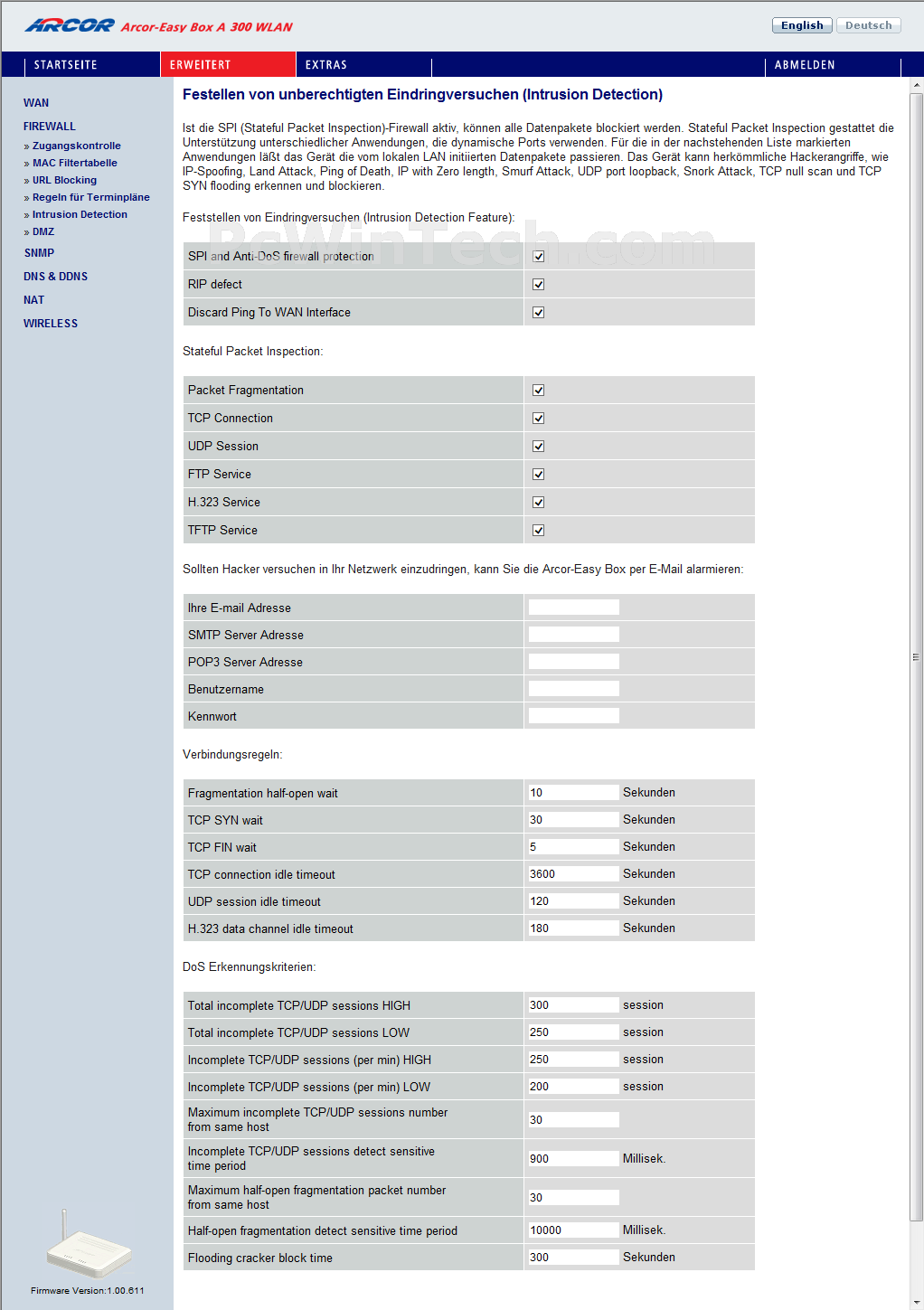
Task: Uncheck the RIP defect checkbox
Action: pyautogui.click(x=538, y=285)
